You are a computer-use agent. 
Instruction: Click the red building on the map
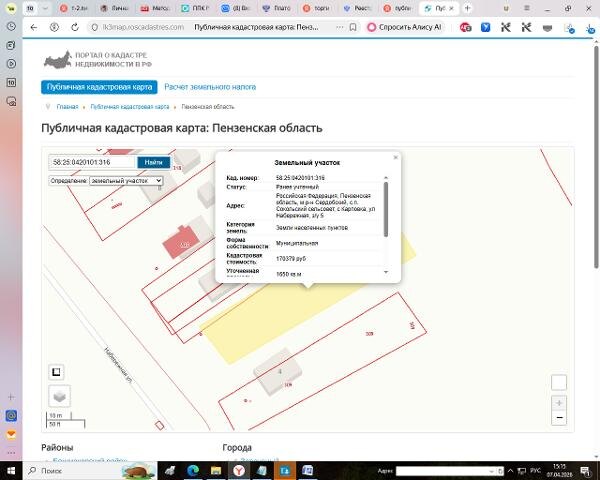(181, 243)
